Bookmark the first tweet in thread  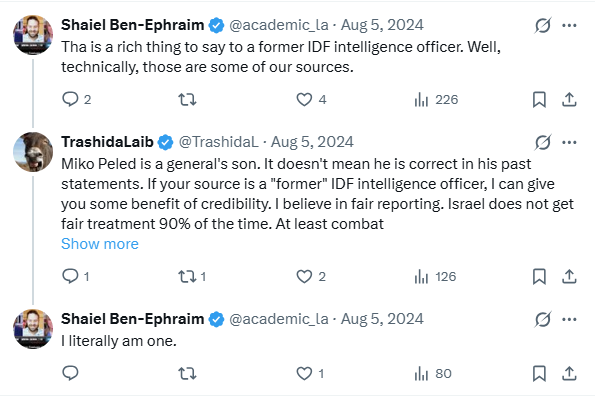coord(539,99)
